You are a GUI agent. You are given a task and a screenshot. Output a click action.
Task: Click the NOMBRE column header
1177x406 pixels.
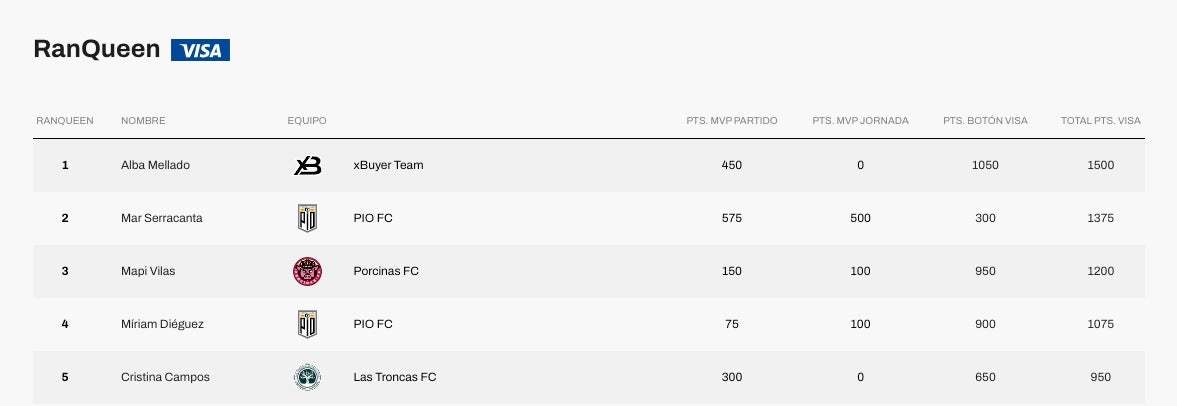pos(143,121)
